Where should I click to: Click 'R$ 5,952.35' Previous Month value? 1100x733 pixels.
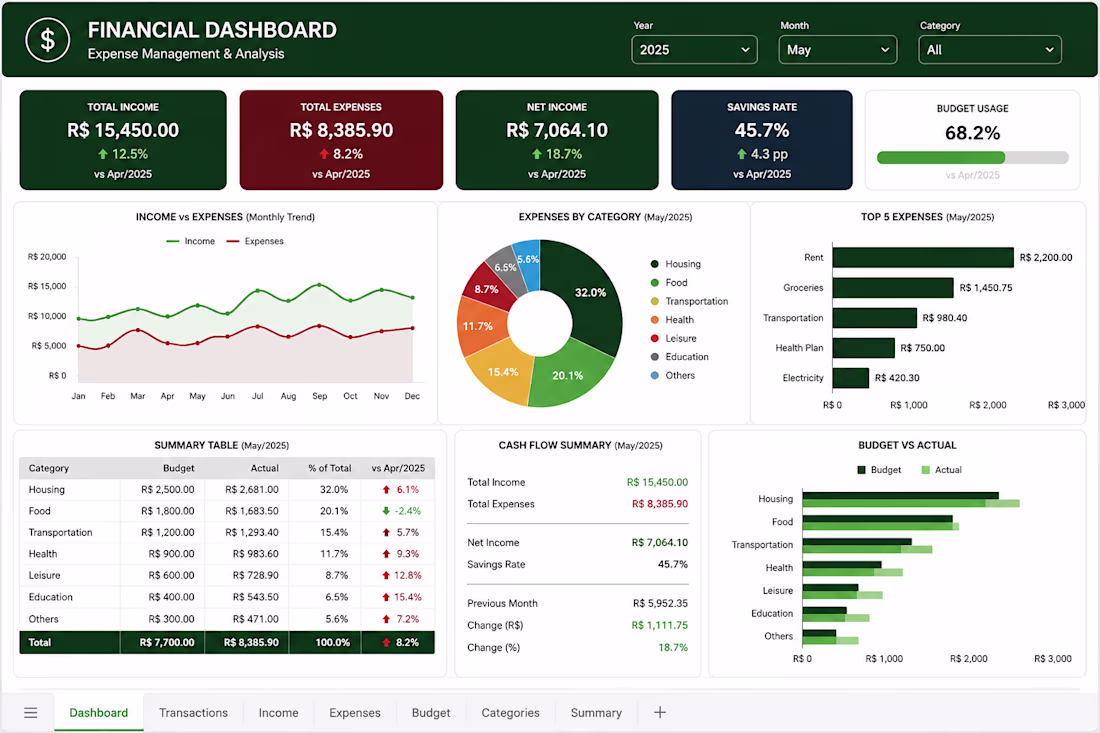pyautogui.click(x=660, y=603)
